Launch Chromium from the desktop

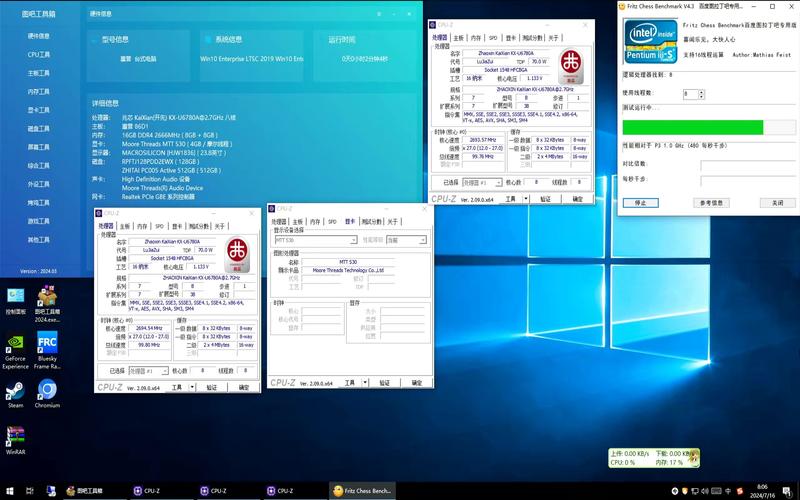coord(47,391)
